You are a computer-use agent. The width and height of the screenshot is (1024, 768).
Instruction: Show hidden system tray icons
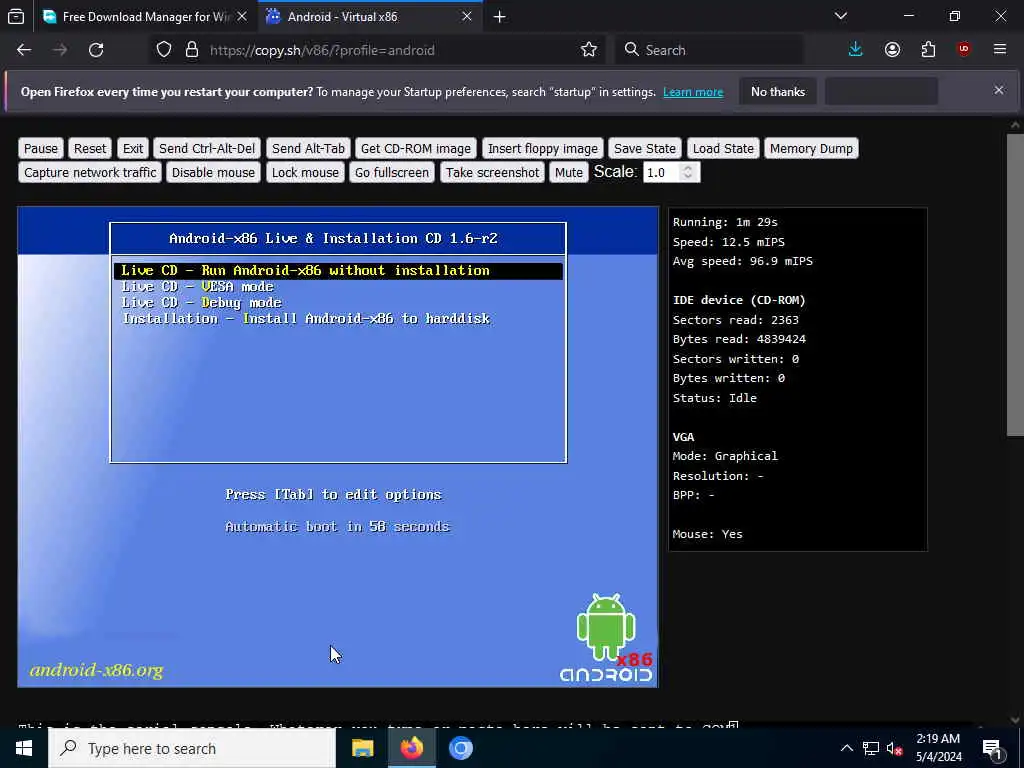(x=846, y=748)
